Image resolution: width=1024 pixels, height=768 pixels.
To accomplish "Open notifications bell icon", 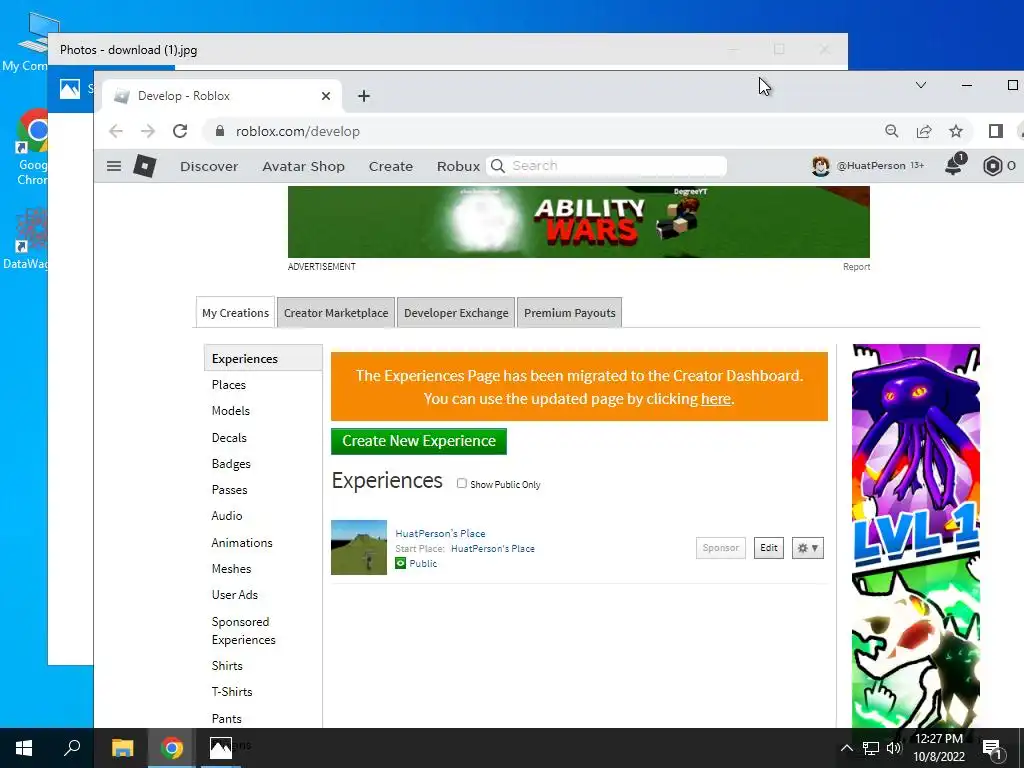I will click(955, 165).
